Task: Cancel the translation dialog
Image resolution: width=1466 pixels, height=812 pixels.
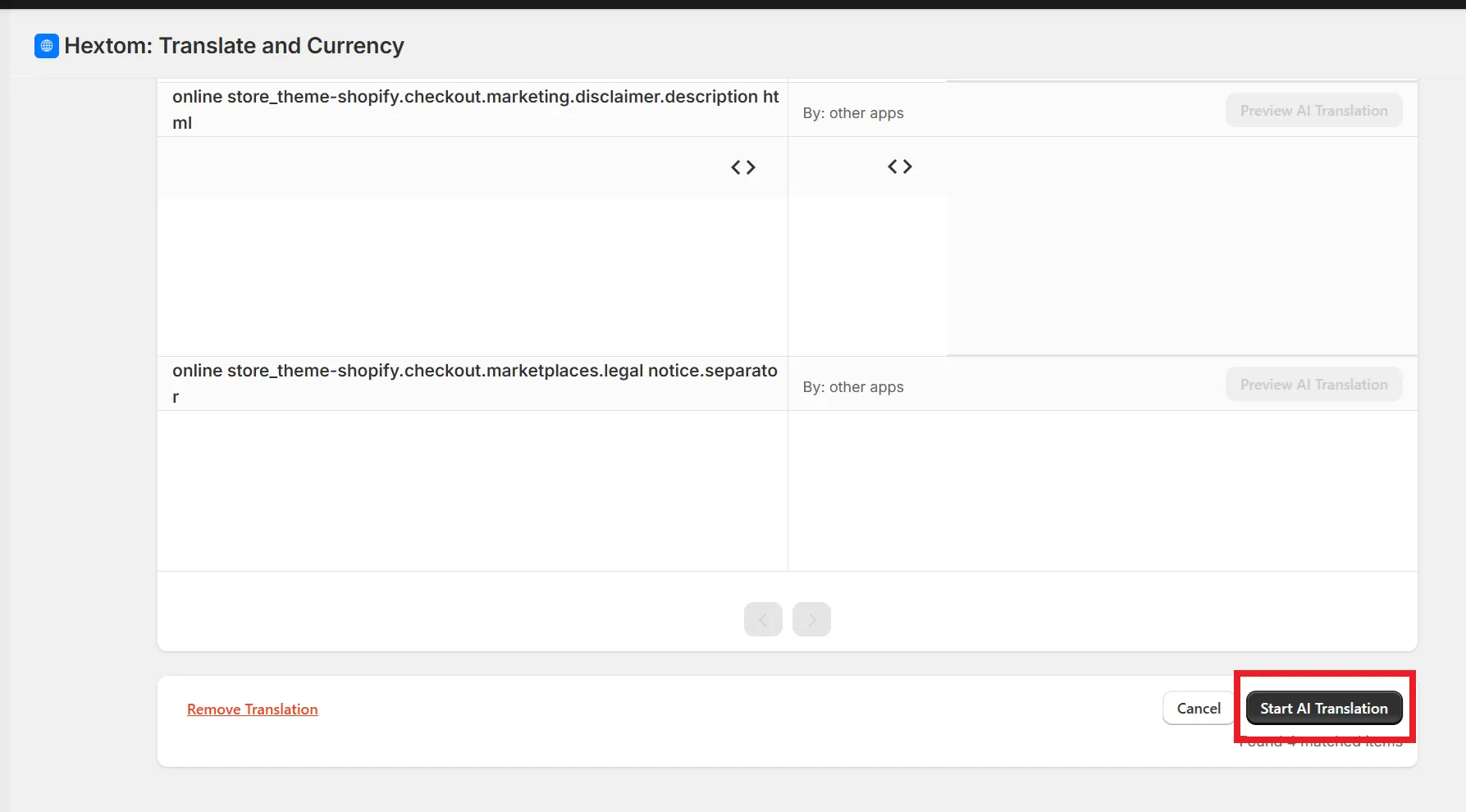Action: (x=1199, y=709)
